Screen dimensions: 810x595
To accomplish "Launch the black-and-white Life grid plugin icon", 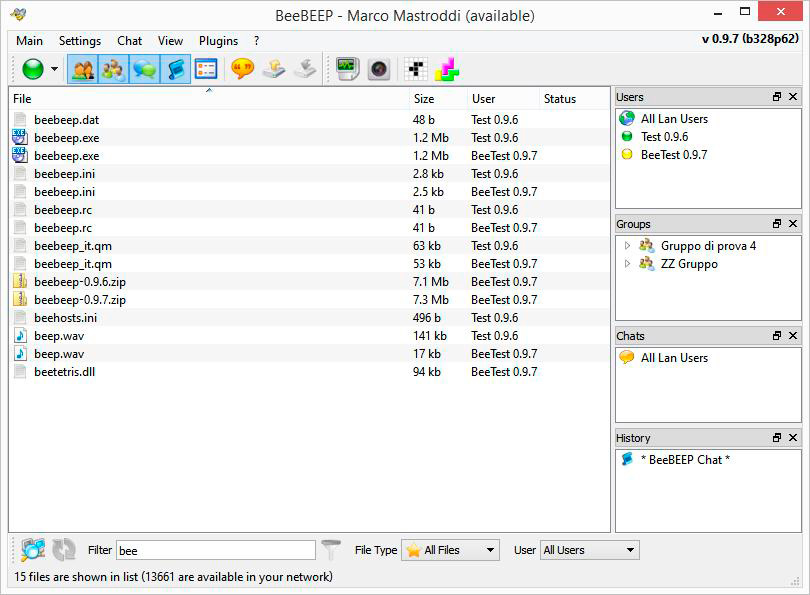I will pyautogui.click(x=416, y=69).
